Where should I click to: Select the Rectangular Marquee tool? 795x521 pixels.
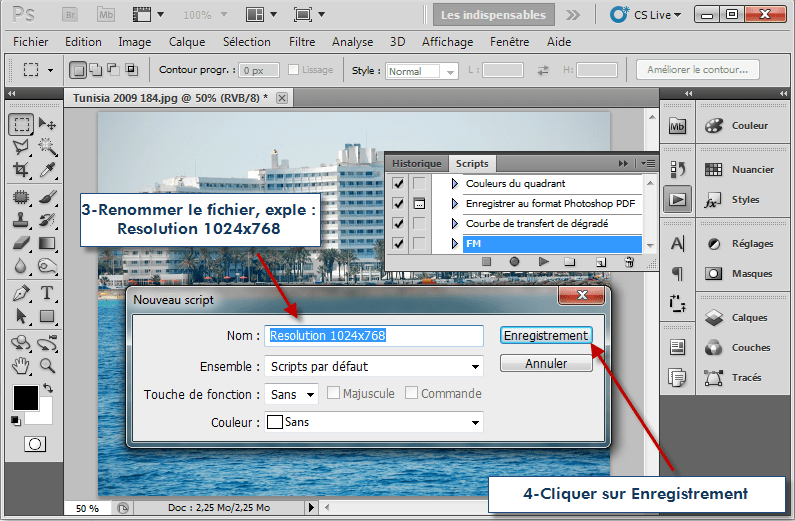pos(21,124)
